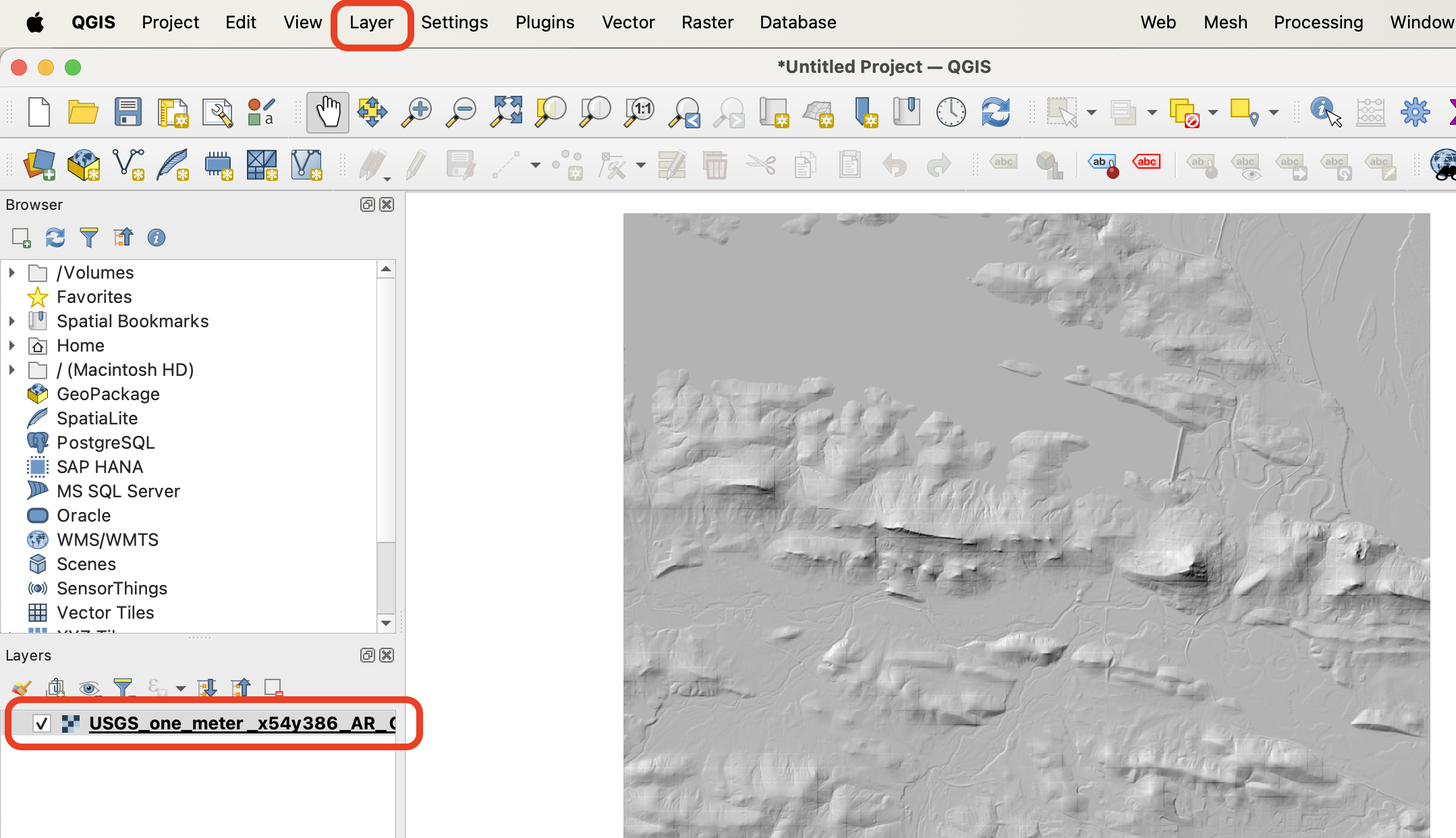1456x838 pixels.
Task: Expand the GeoPackage connections list
Action: [10, 394]
